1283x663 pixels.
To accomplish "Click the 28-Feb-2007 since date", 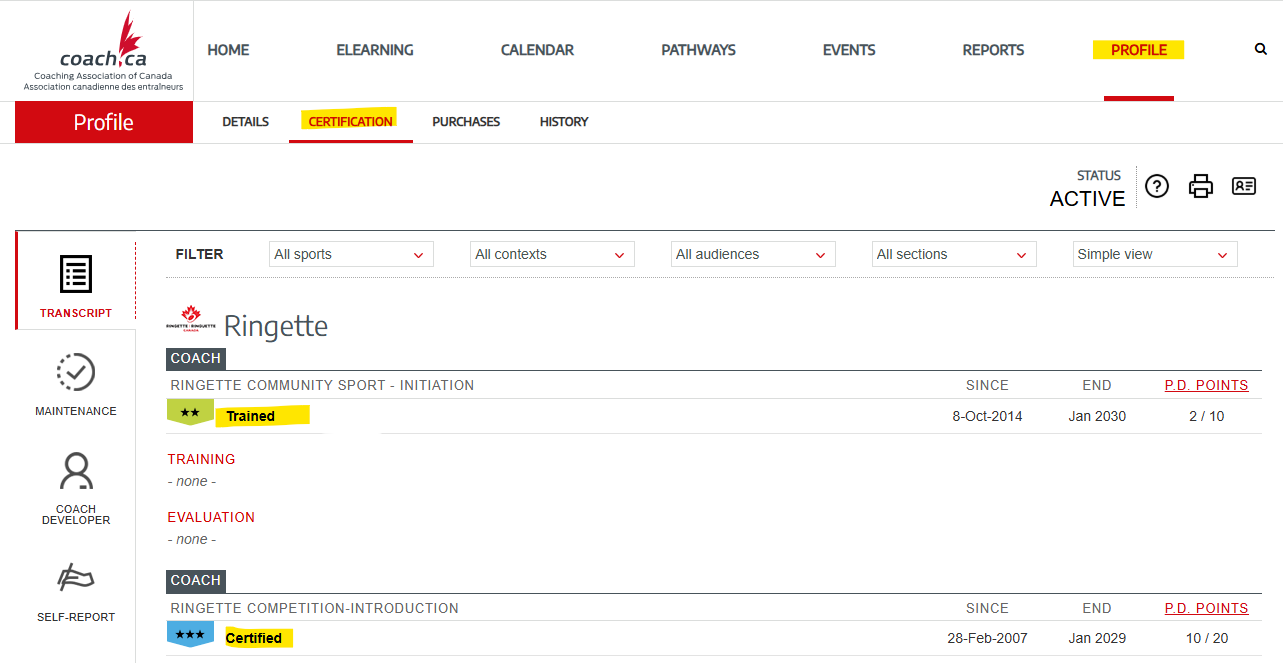I will pyautogui.click(x=987, y=638).
